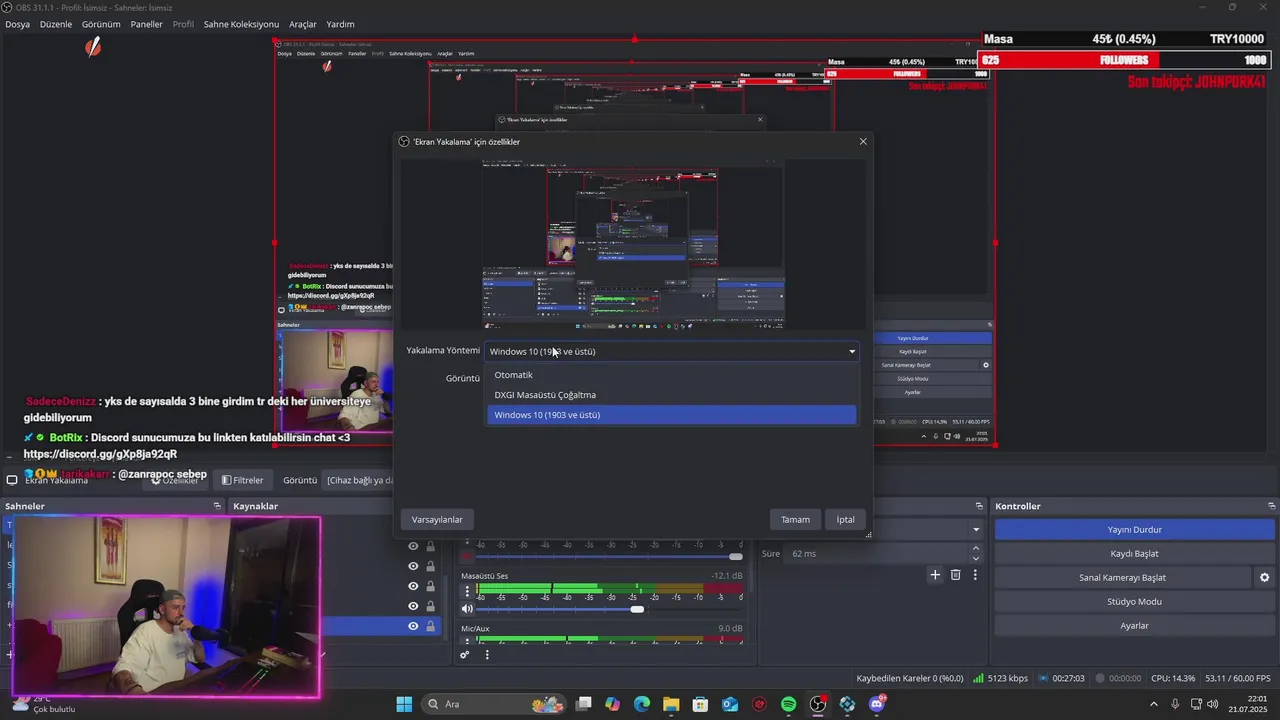
Task: Click the Filtreler filter icon button
Action: click(x=243, y=480)
